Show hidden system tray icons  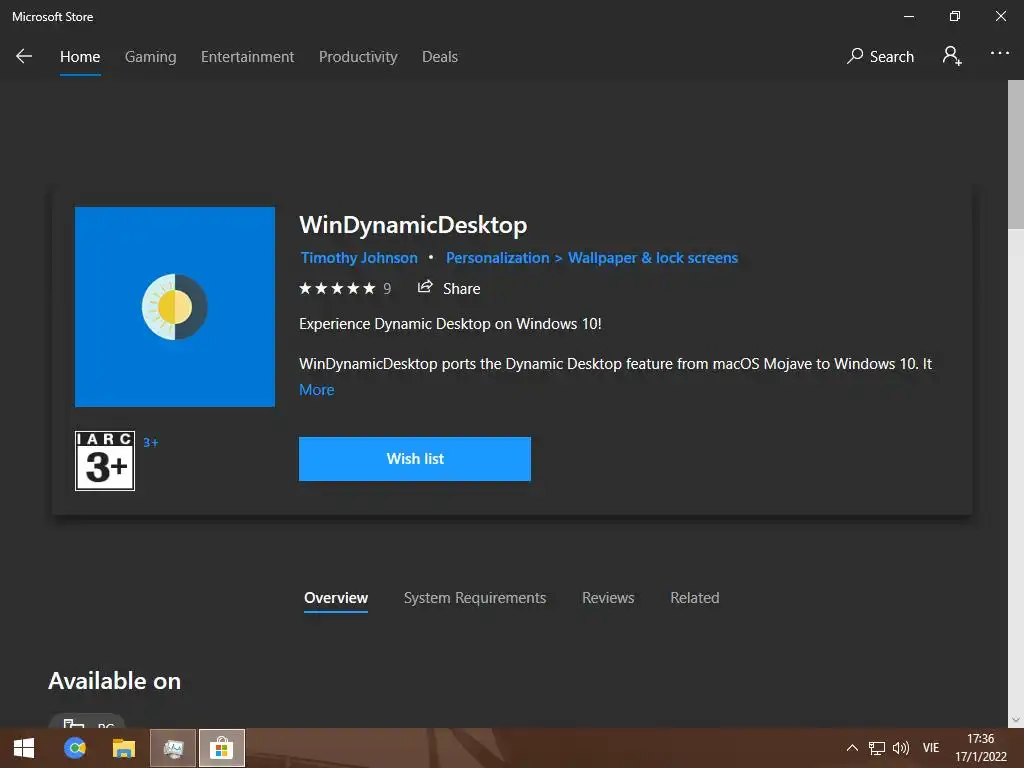[852, 748]
